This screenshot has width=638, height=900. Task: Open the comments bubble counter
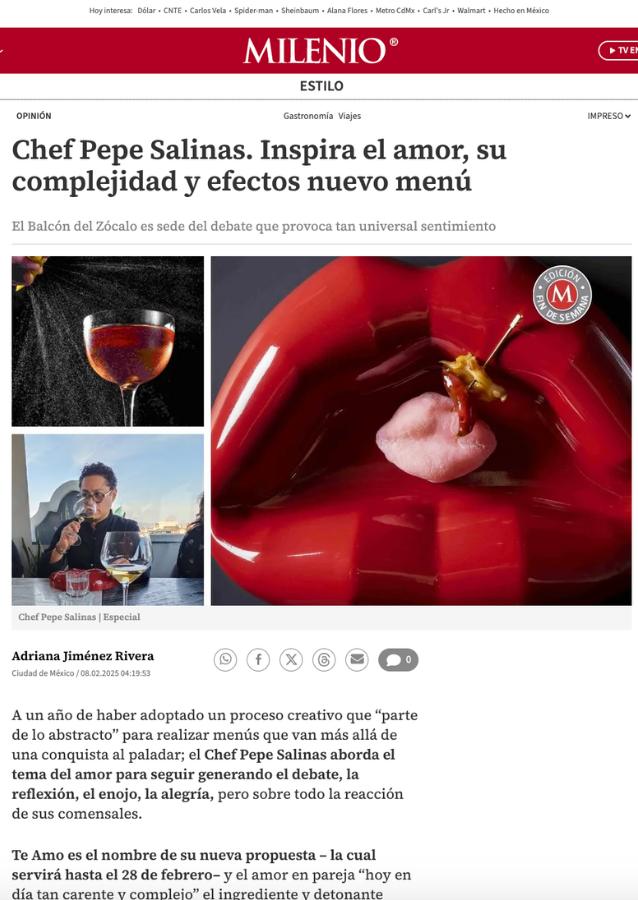tap(398, 660)
